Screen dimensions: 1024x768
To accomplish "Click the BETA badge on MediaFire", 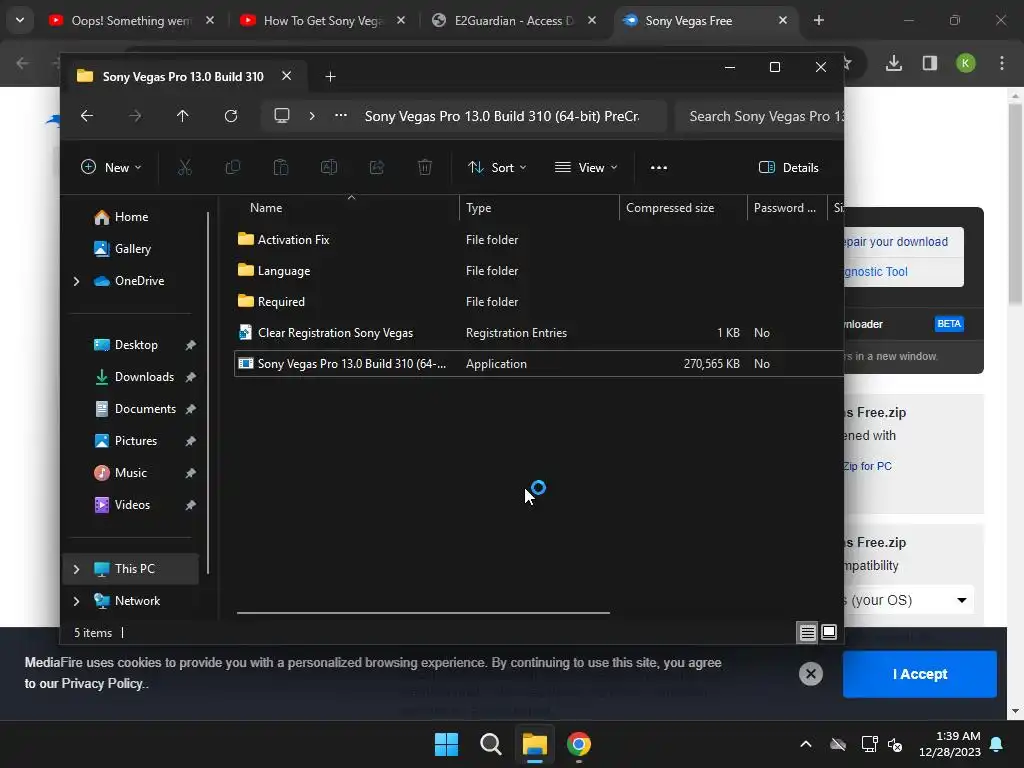I will point(949,324).
